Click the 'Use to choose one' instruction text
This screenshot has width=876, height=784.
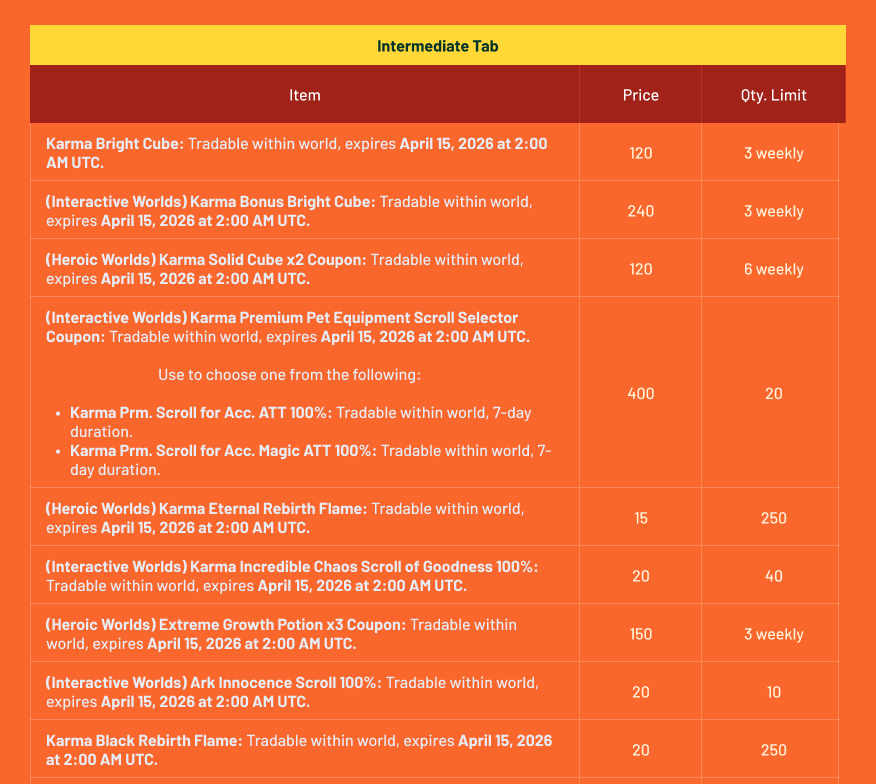tap(289, 375)
